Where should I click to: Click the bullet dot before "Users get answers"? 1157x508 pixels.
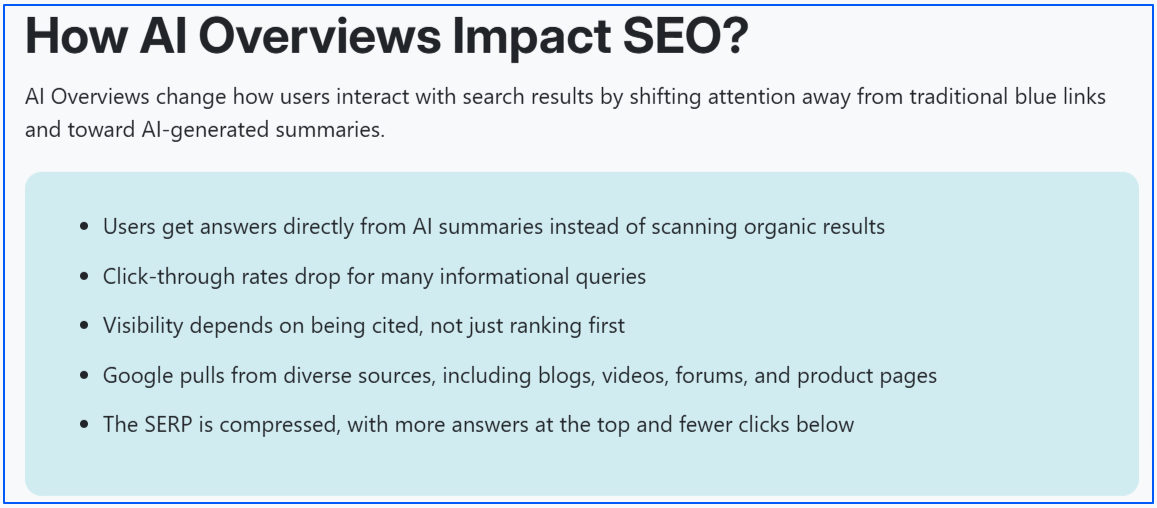pos(85,228)
